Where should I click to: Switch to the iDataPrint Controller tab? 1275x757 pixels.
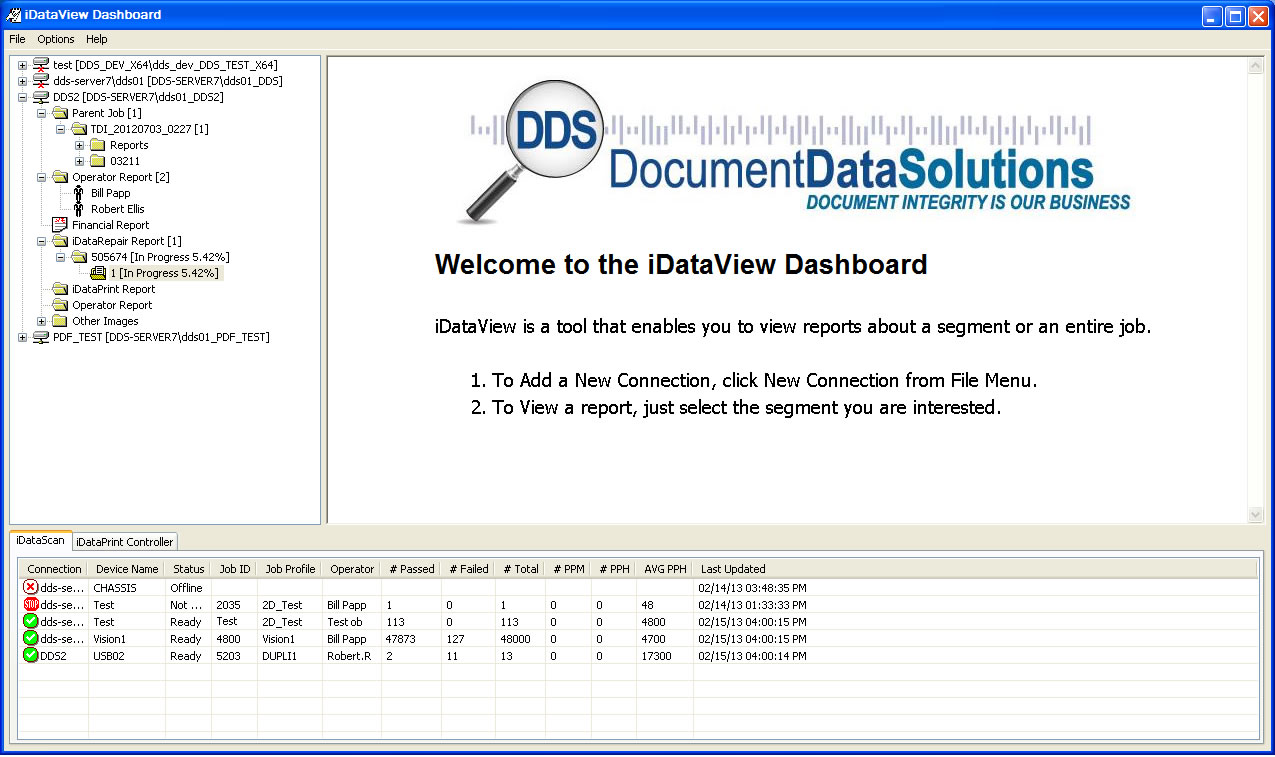tap(125, 542)
